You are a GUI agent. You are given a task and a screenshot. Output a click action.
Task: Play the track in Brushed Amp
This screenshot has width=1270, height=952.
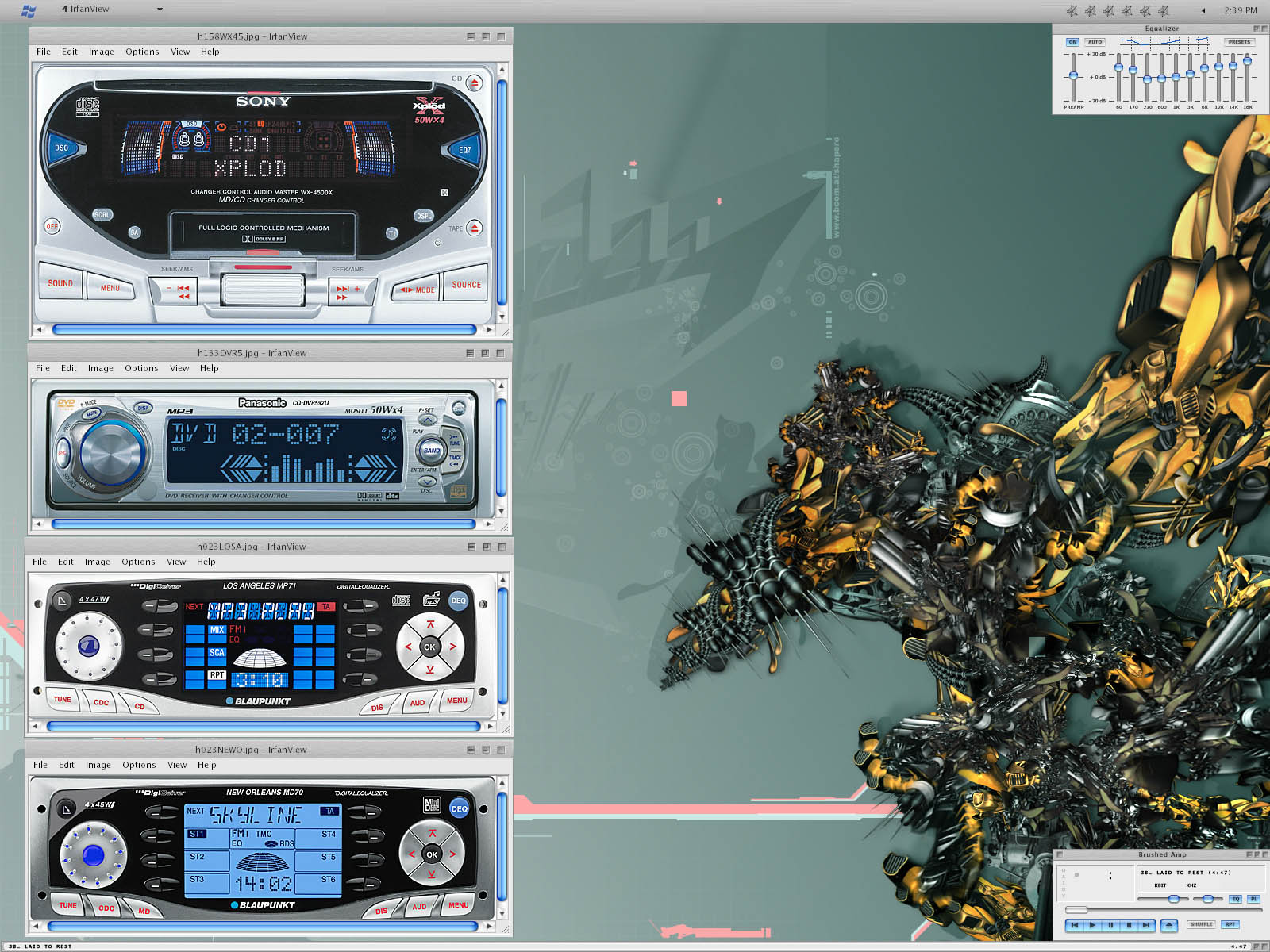pyautogui.click(x=1092, y=925)
